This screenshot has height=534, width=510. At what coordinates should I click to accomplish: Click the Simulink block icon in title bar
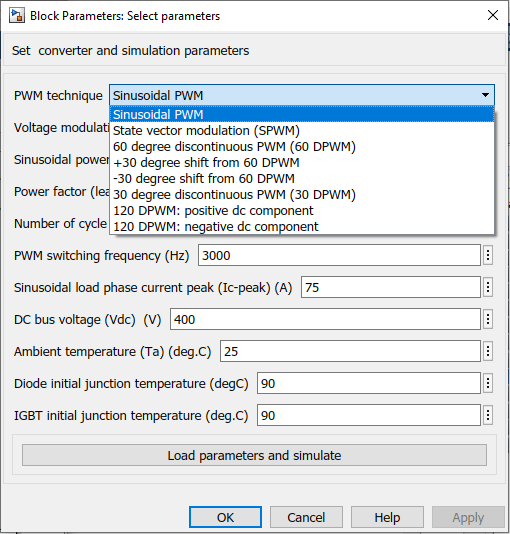point(17,16)
